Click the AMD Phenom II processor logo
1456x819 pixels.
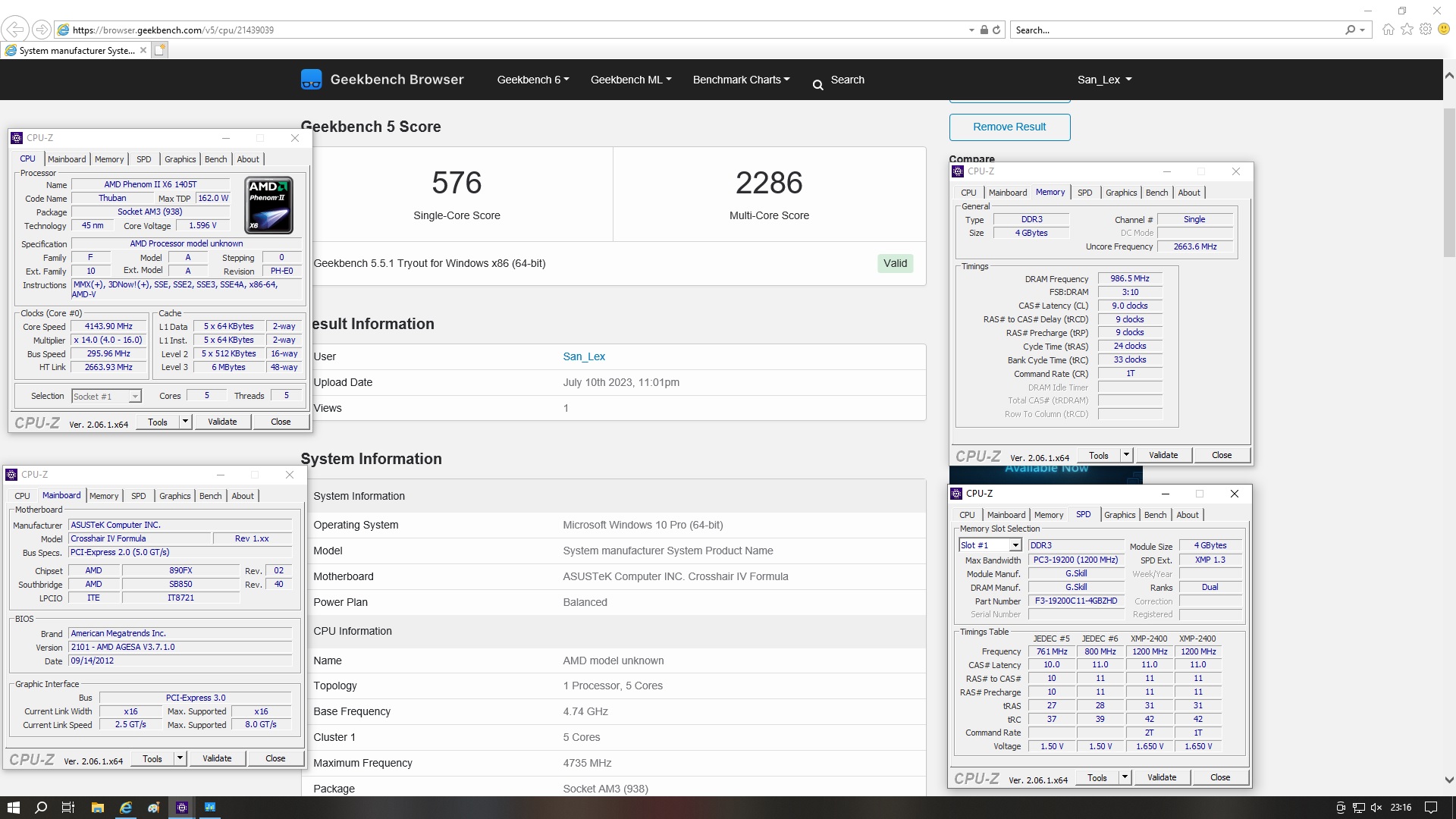coord(268,206)
